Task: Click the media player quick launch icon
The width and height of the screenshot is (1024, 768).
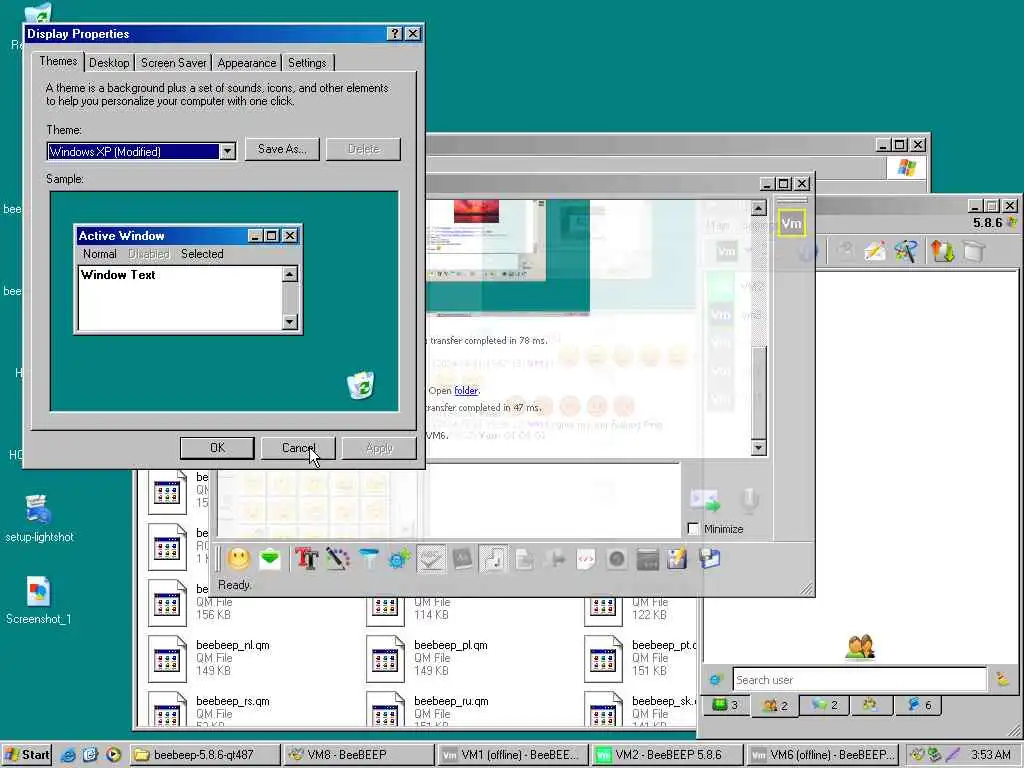Action: [113, 755]
